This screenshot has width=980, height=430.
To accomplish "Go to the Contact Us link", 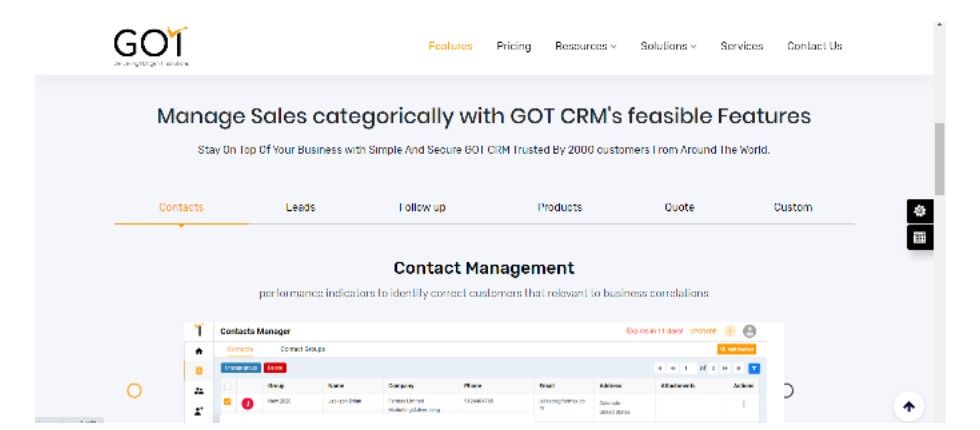I will [x=814, y=46].
